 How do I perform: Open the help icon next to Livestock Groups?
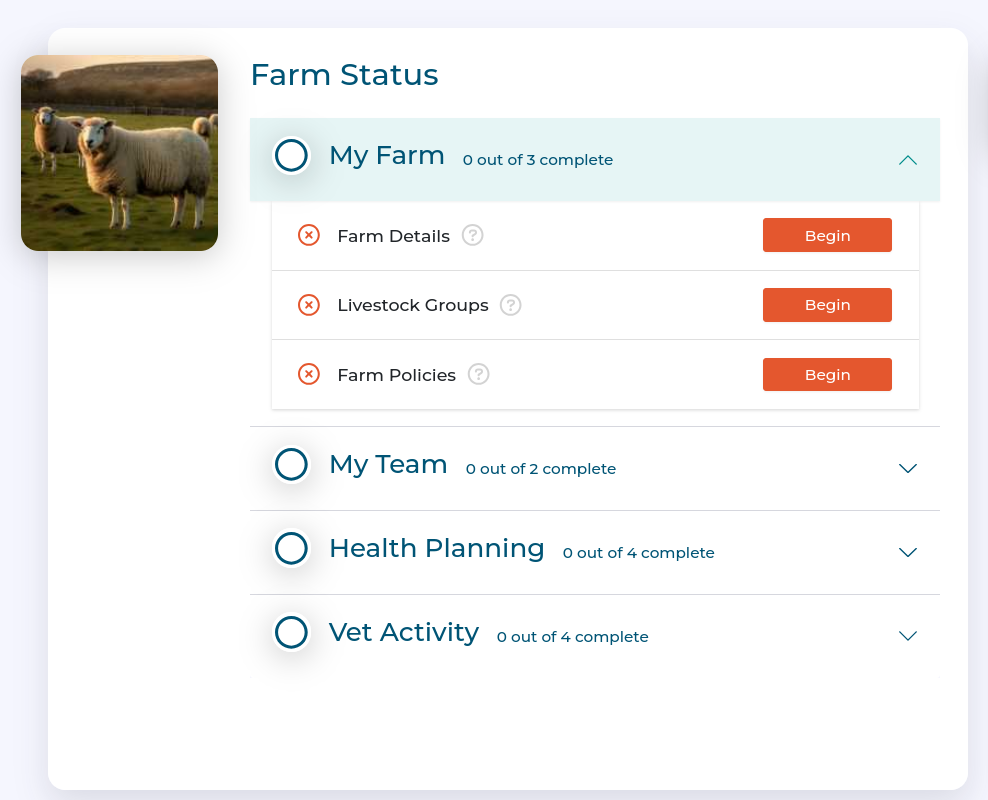(x=510, y=305)
